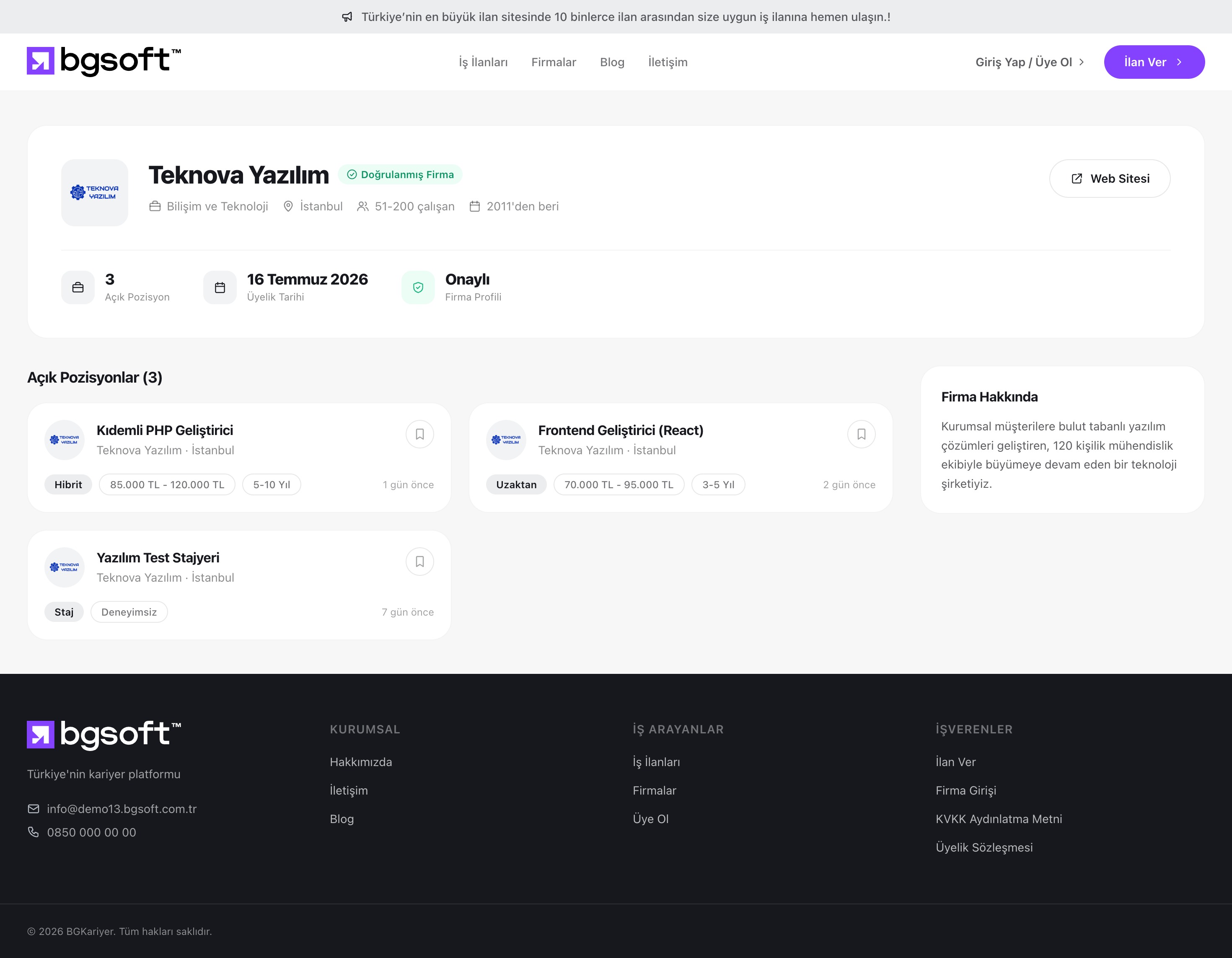Click logo on Frontend Geliştirici card

507,440
